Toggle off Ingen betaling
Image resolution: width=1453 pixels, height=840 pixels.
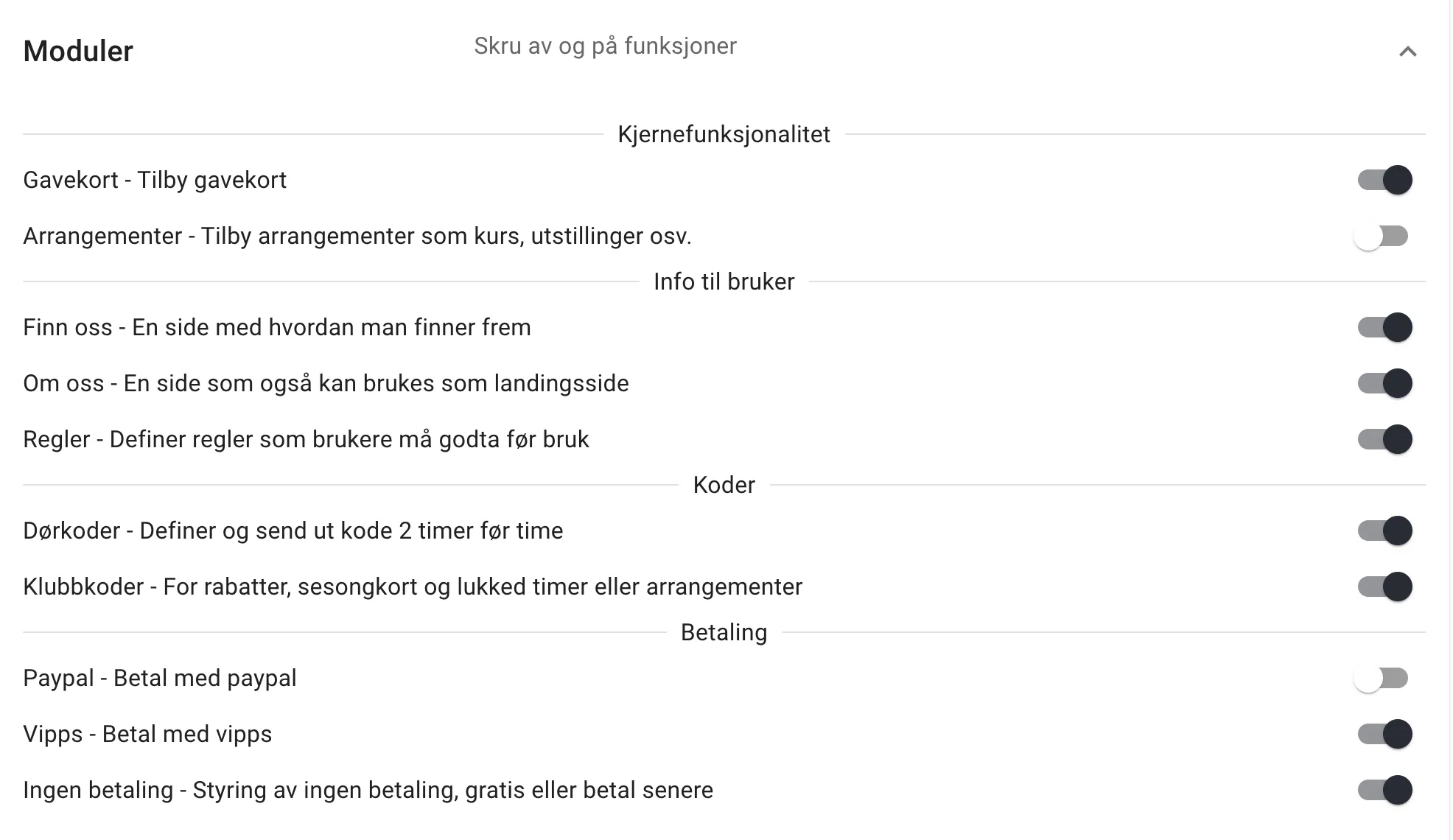[1383, 791]
